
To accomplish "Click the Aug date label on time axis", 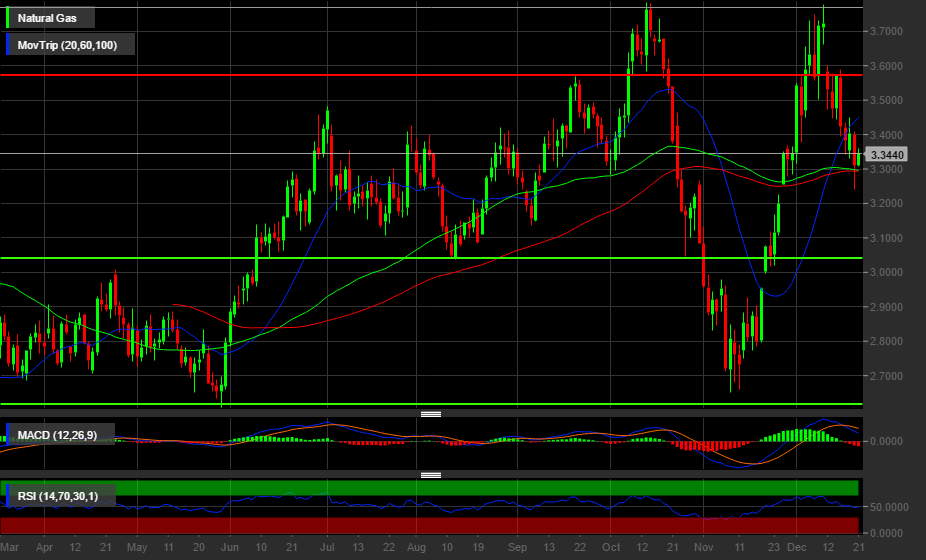I will (x=416, y=548).
